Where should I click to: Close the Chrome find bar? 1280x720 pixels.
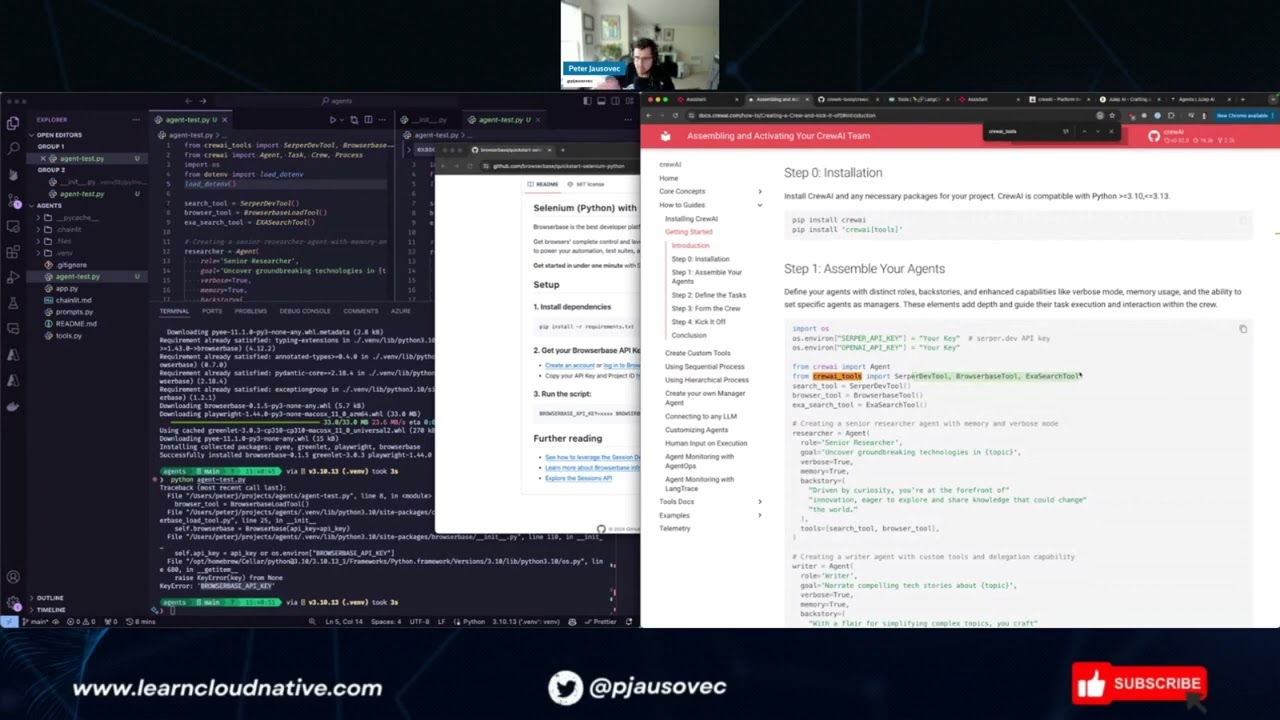[1110, 131]
